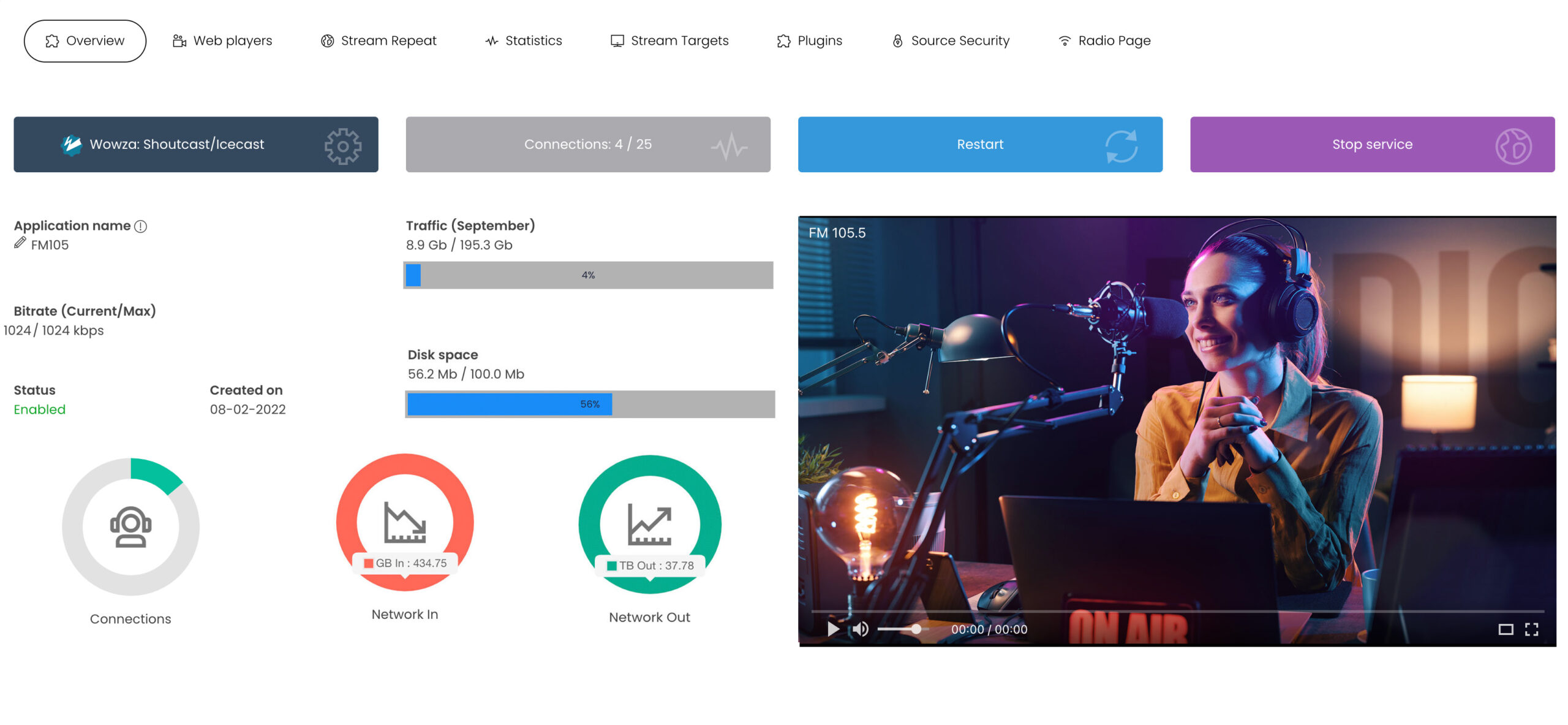Enter fullscreen mode in the video player
This screenshot has width=1568, height=725.
[1531, 629]
